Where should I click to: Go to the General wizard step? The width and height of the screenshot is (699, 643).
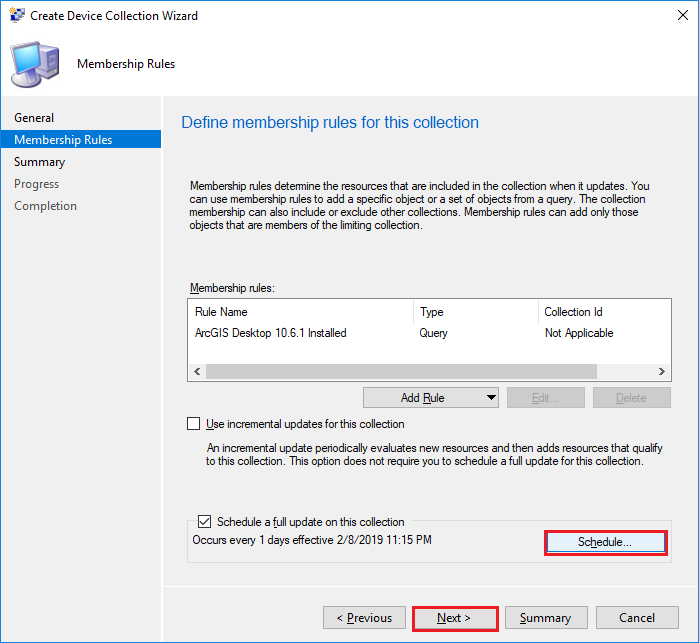tap(34, 118)
